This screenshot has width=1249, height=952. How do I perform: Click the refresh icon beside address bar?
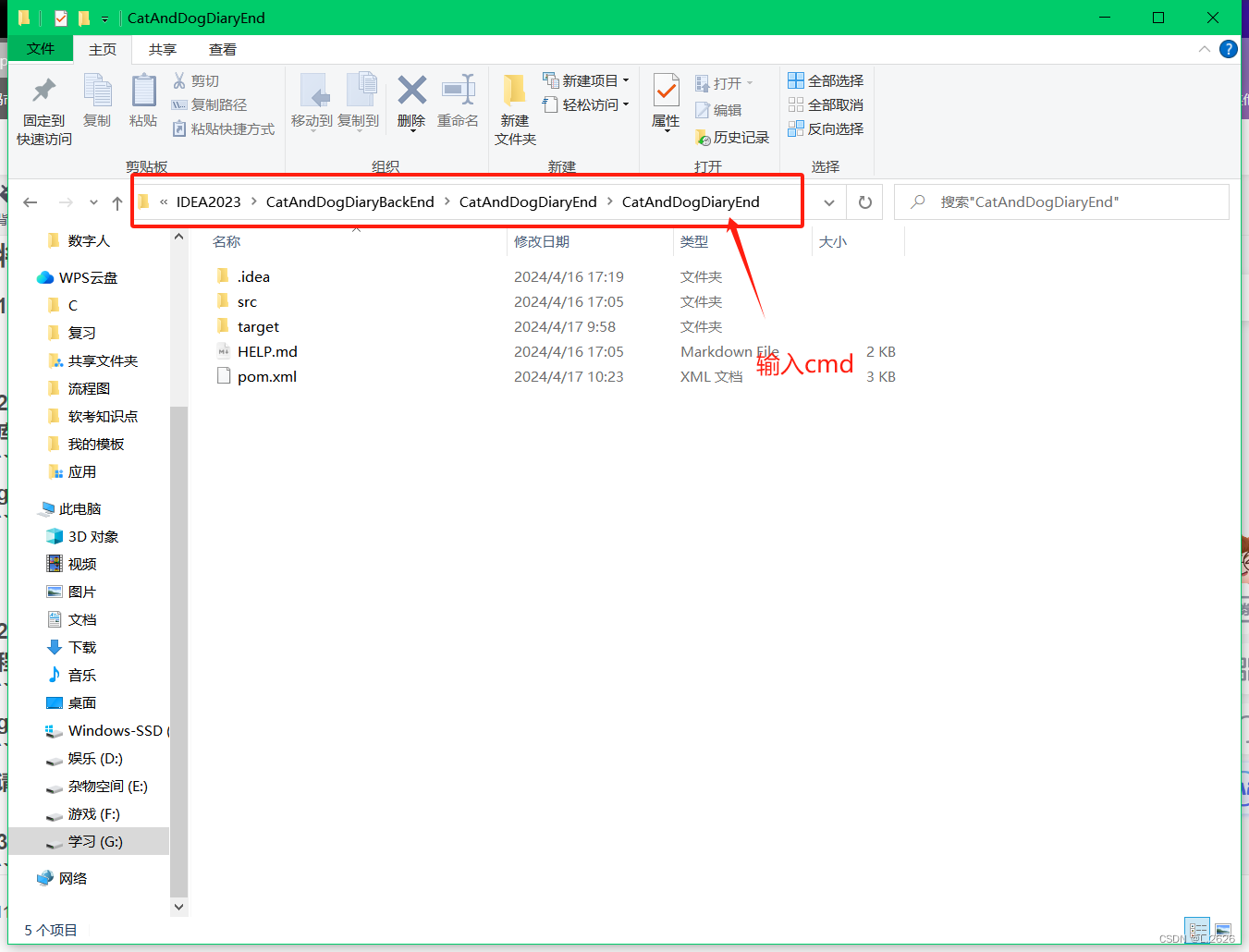864,201
